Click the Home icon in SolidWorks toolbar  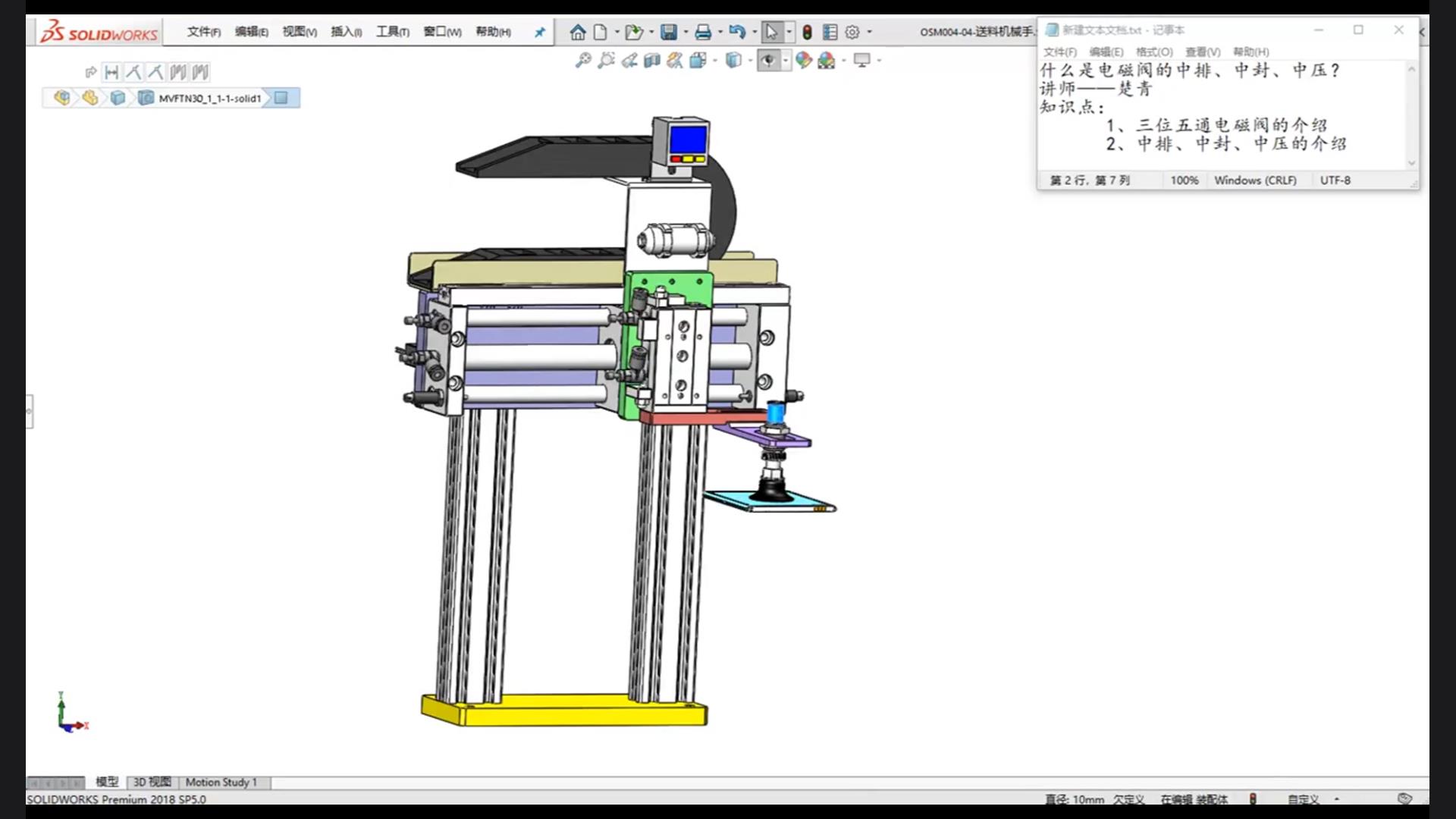578,32
